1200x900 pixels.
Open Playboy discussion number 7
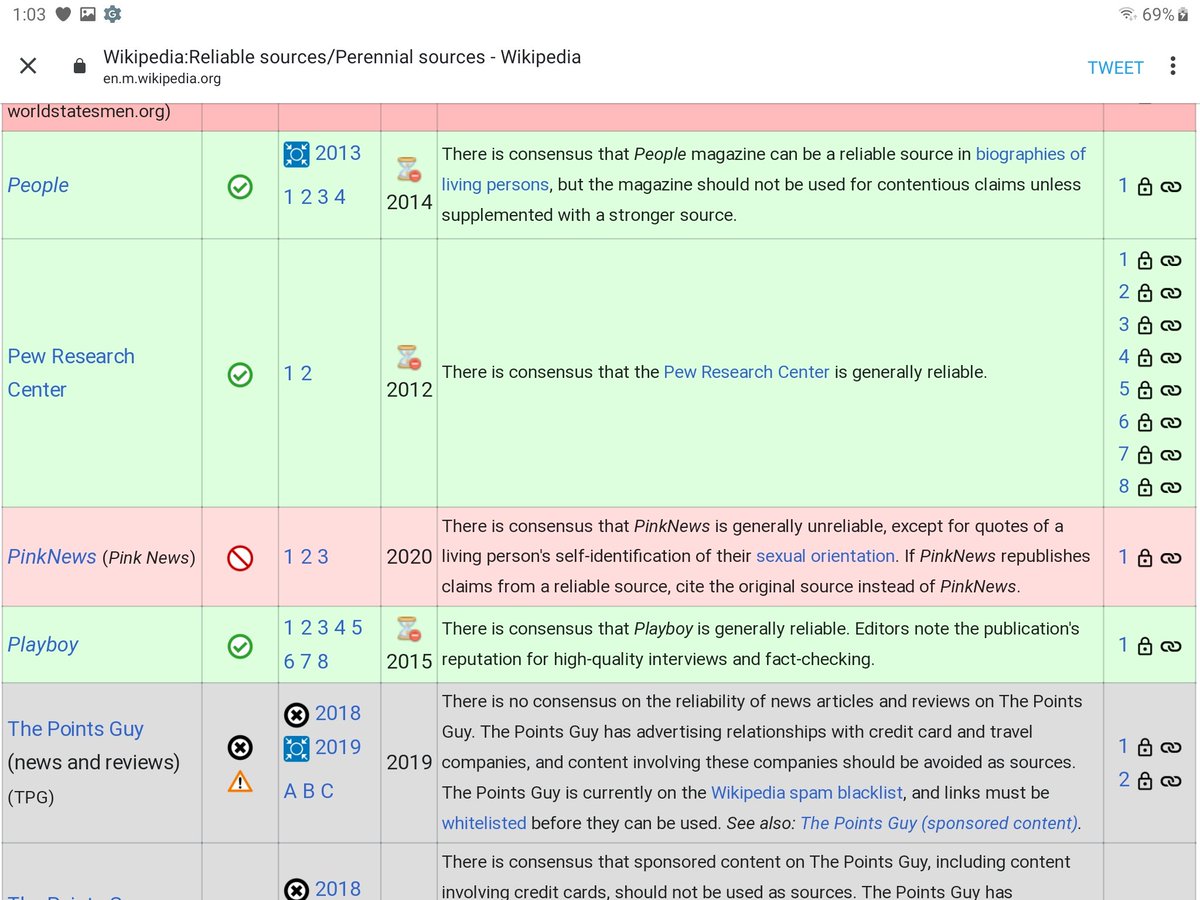pos(306,661)
